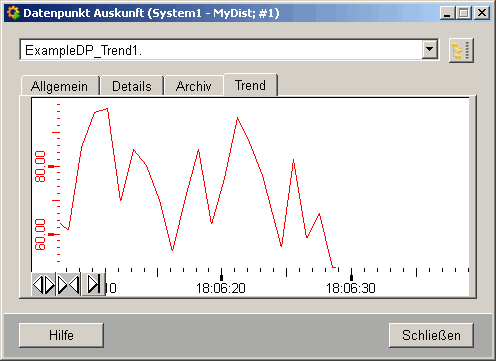Click the 18:06:30 time axis label
The width and height of the screenshot is (496, 361).
point(351,288)
